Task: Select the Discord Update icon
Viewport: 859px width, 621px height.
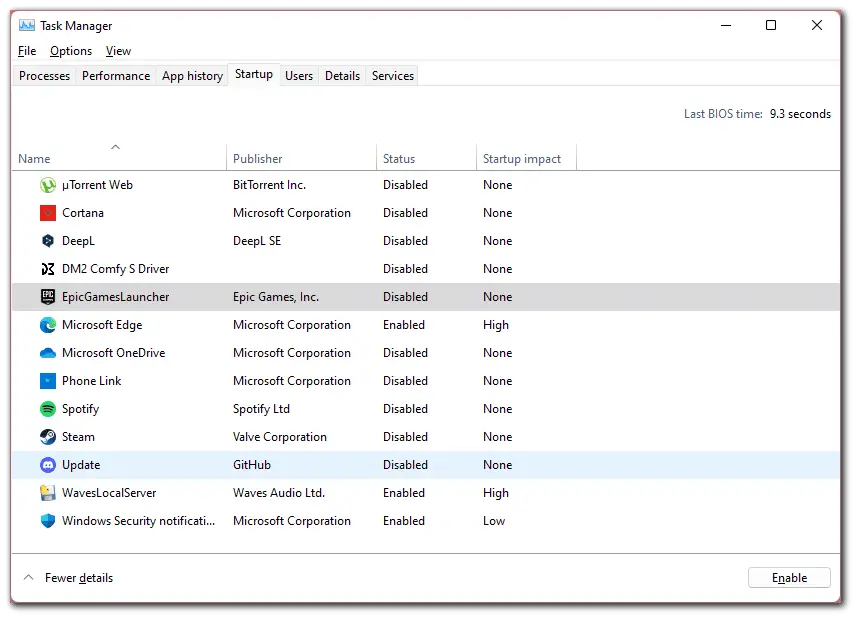Action: pyautogui.click(x=48, y=465)
